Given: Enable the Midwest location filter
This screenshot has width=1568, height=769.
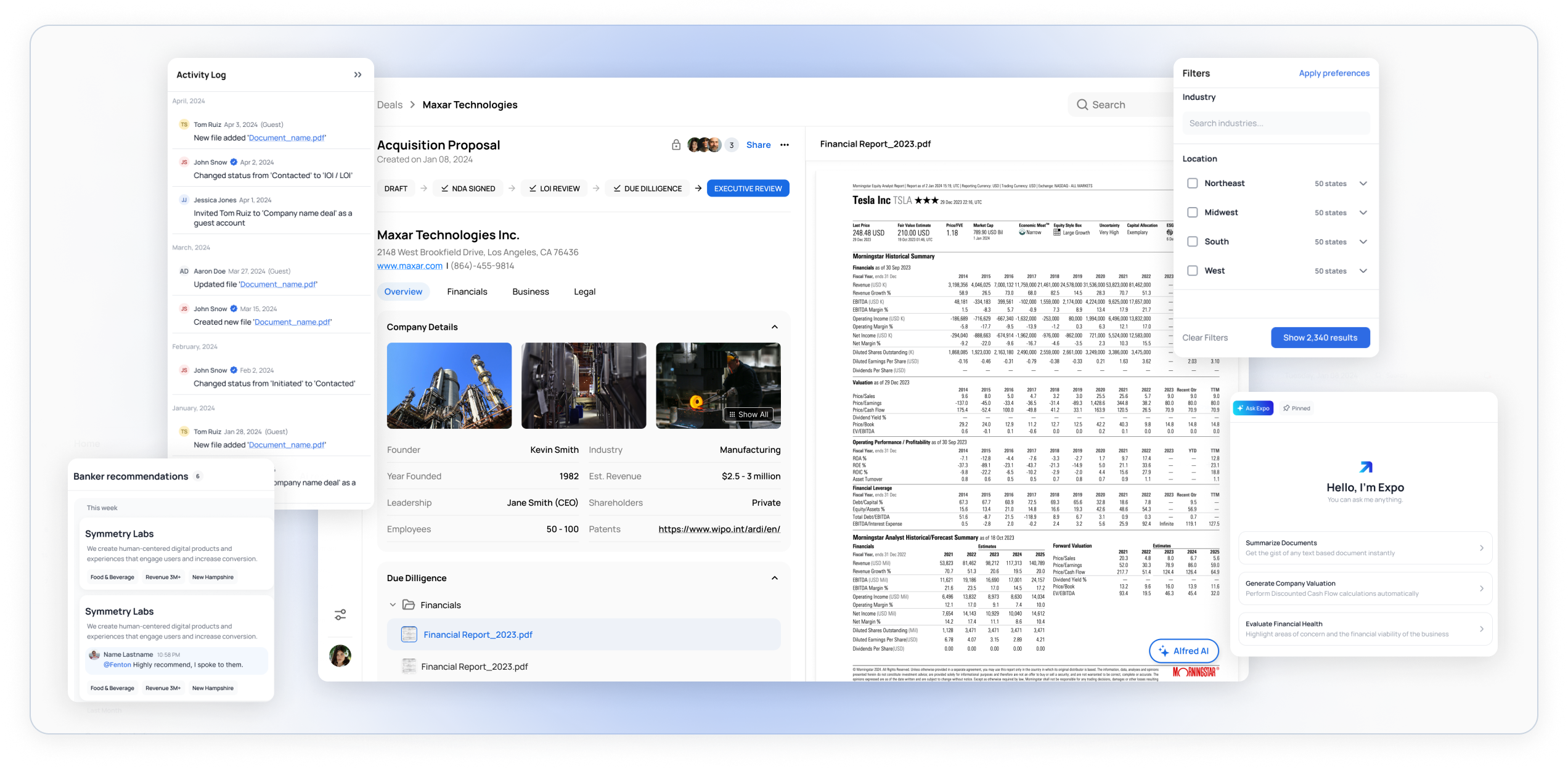Looking at the screenshot, I should [x=1193, y=212].
